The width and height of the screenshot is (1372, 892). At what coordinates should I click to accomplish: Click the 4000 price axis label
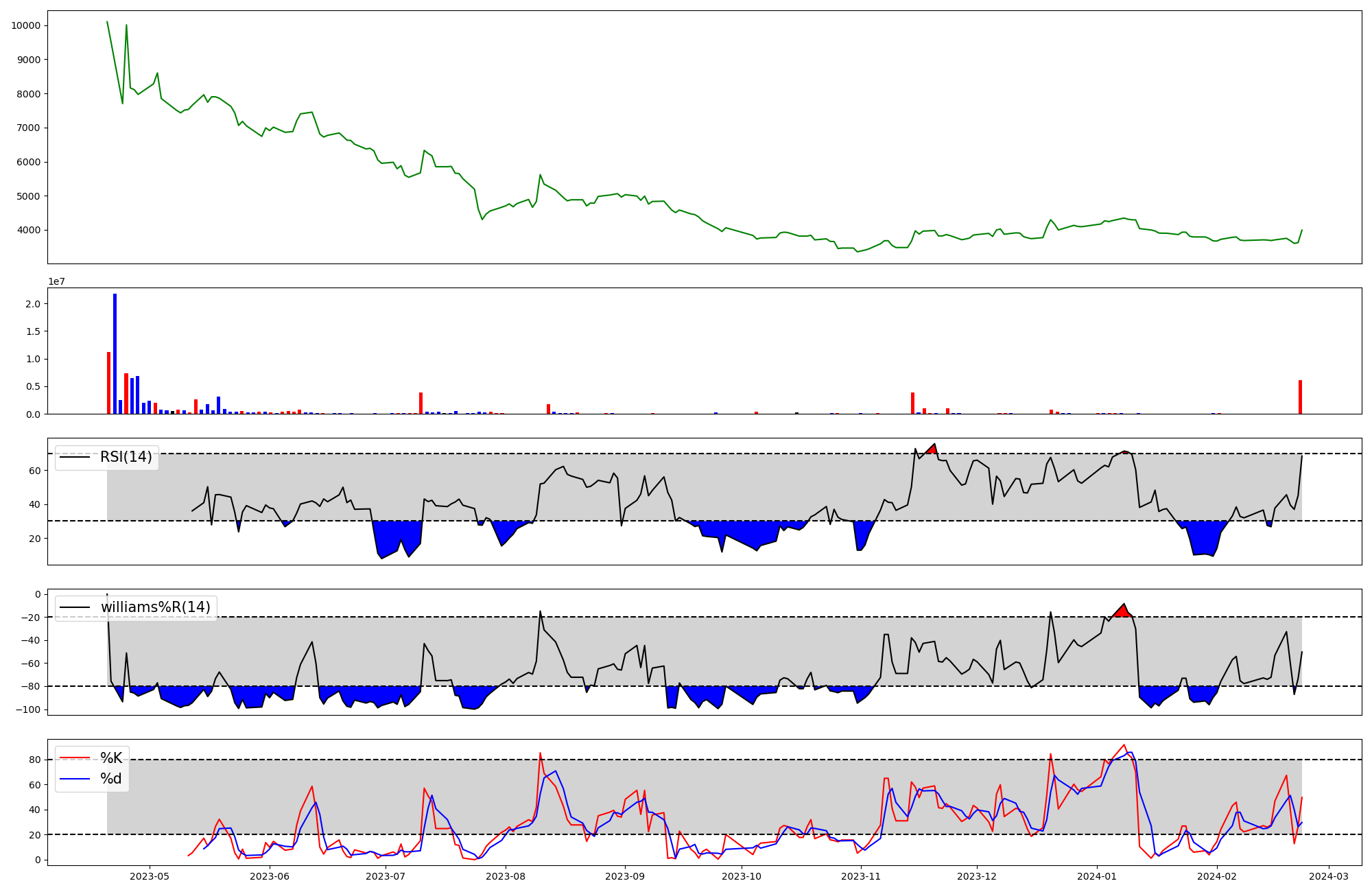click(28, 230)
